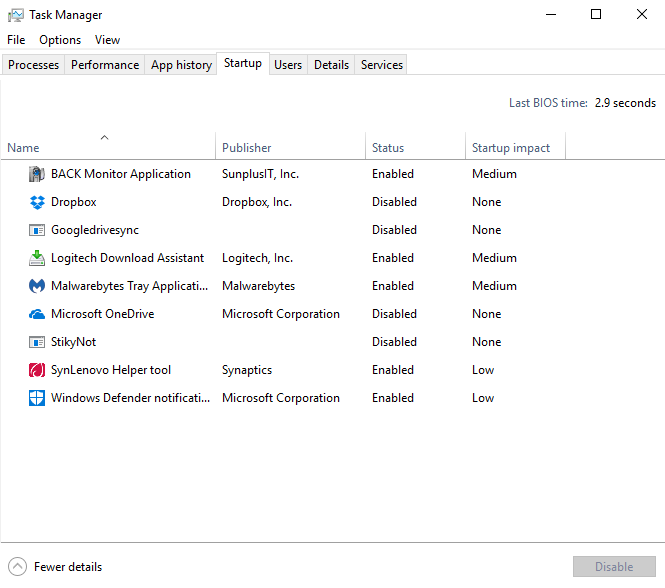Switch to the App history tab
This screenshot has height=588, width=665.
pos(181,65)
